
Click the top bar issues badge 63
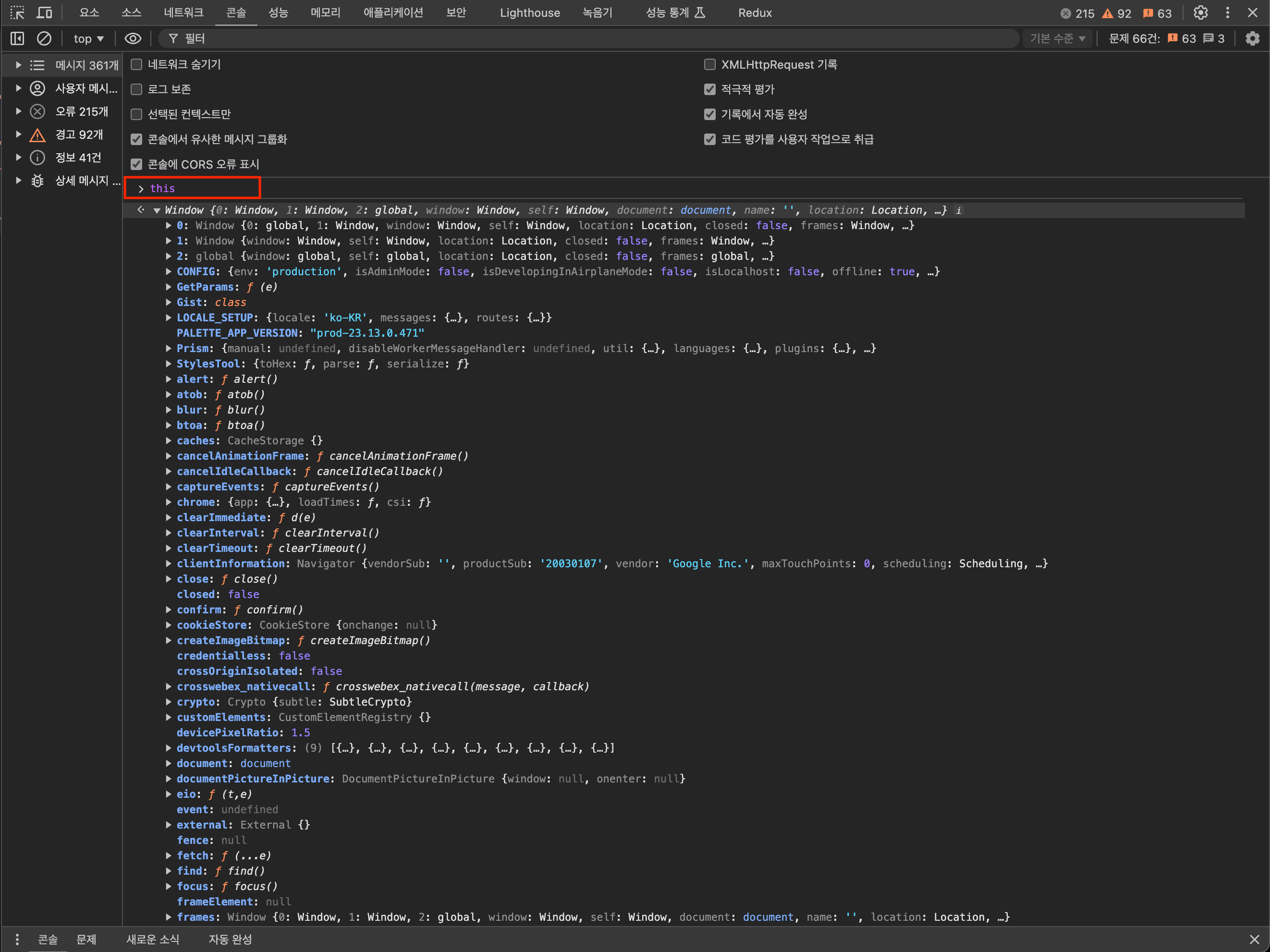point(1157,13)
